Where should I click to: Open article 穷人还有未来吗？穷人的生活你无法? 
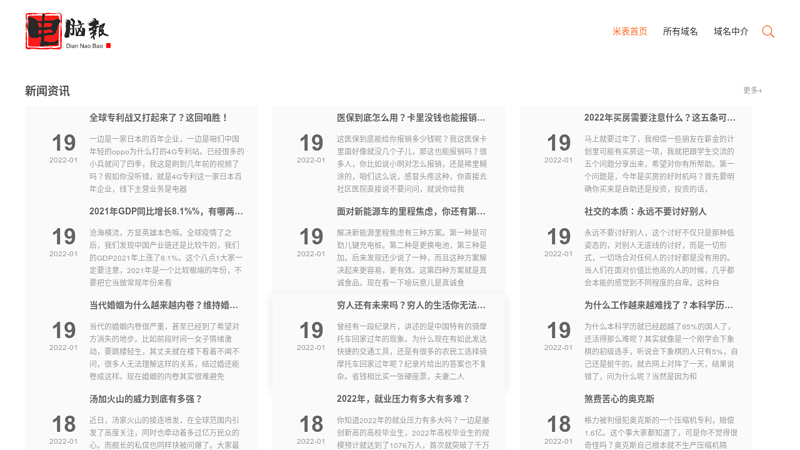411,306
